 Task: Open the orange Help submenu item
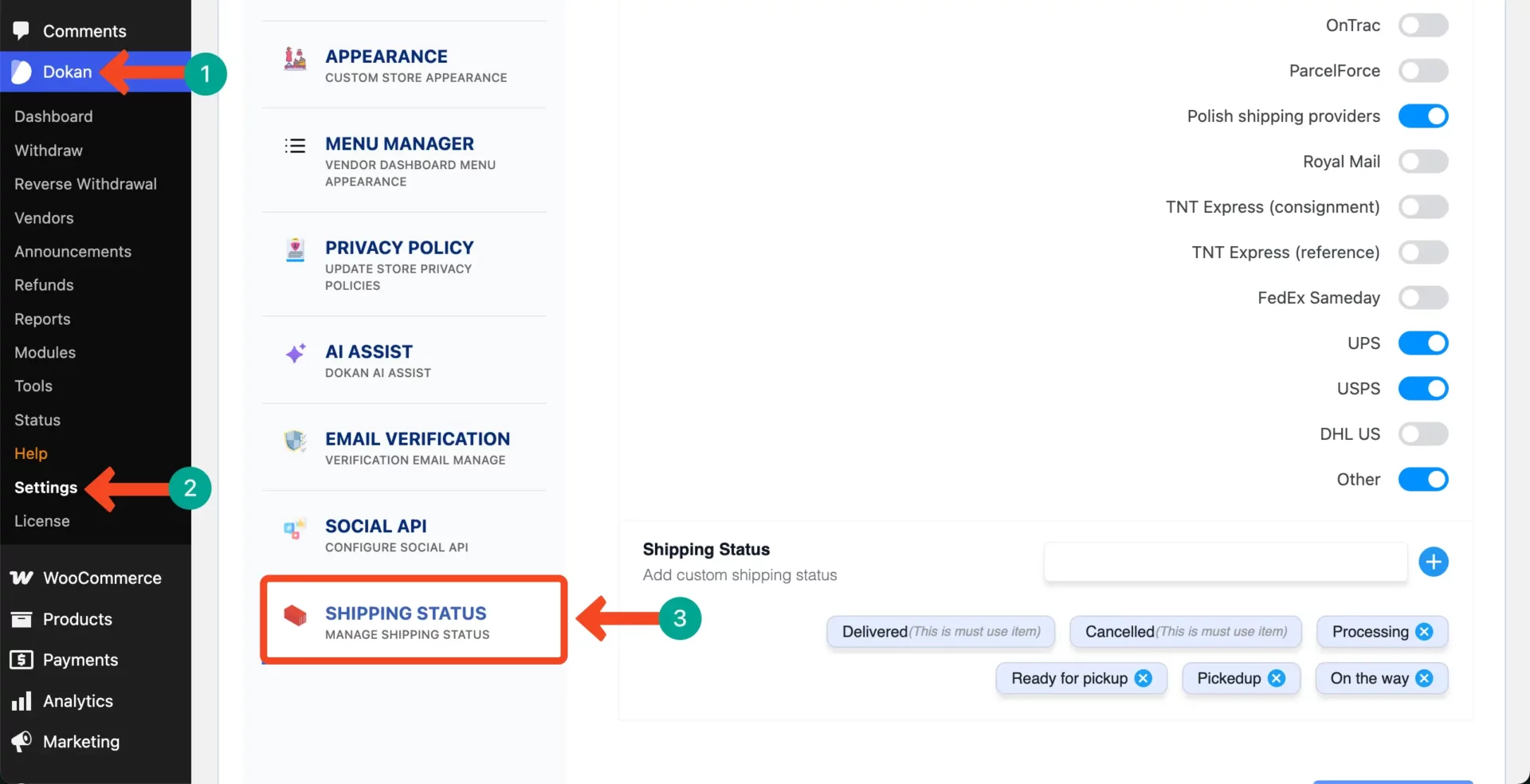pos(31,453)
